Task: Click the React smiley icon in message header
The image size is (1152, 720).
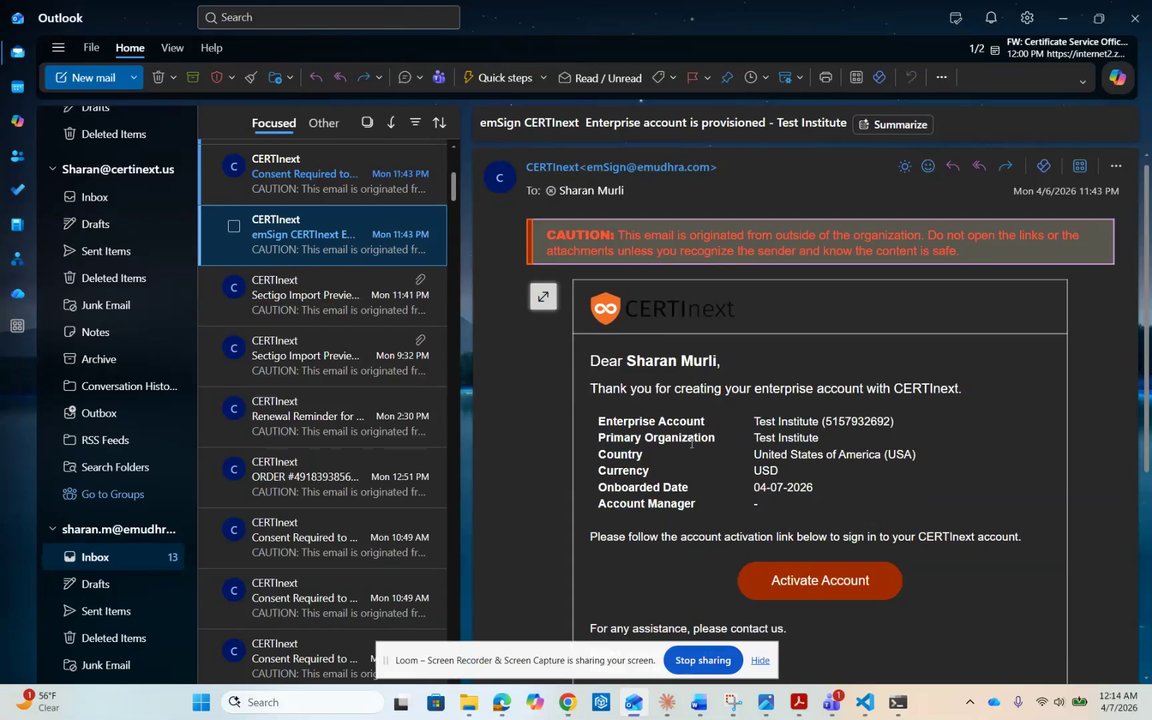Action: click(x=929, y=167)
